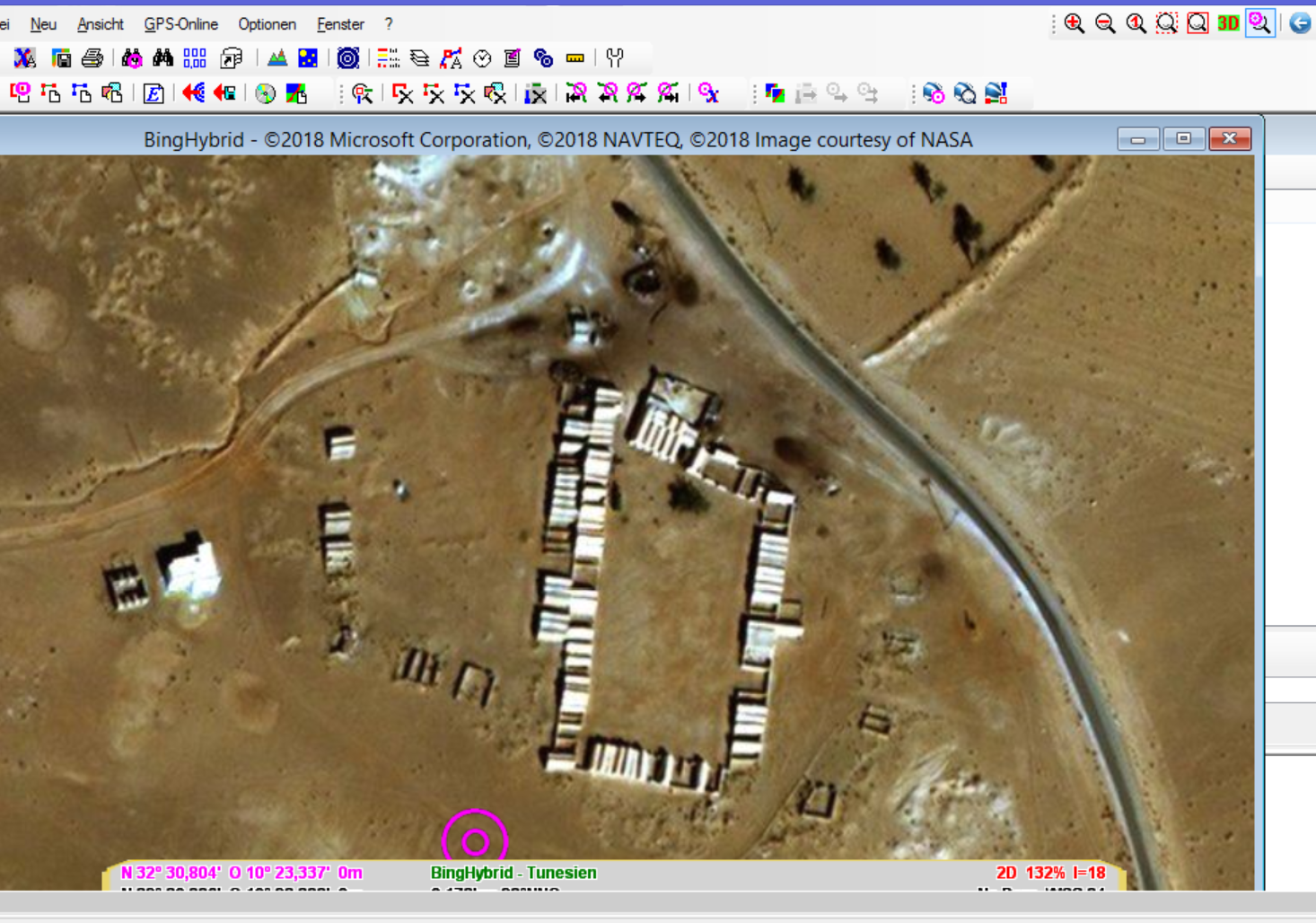Open the GPS-Online menu
The height and width of the screenshot is (923, 1316).
[x=180, y=24]
